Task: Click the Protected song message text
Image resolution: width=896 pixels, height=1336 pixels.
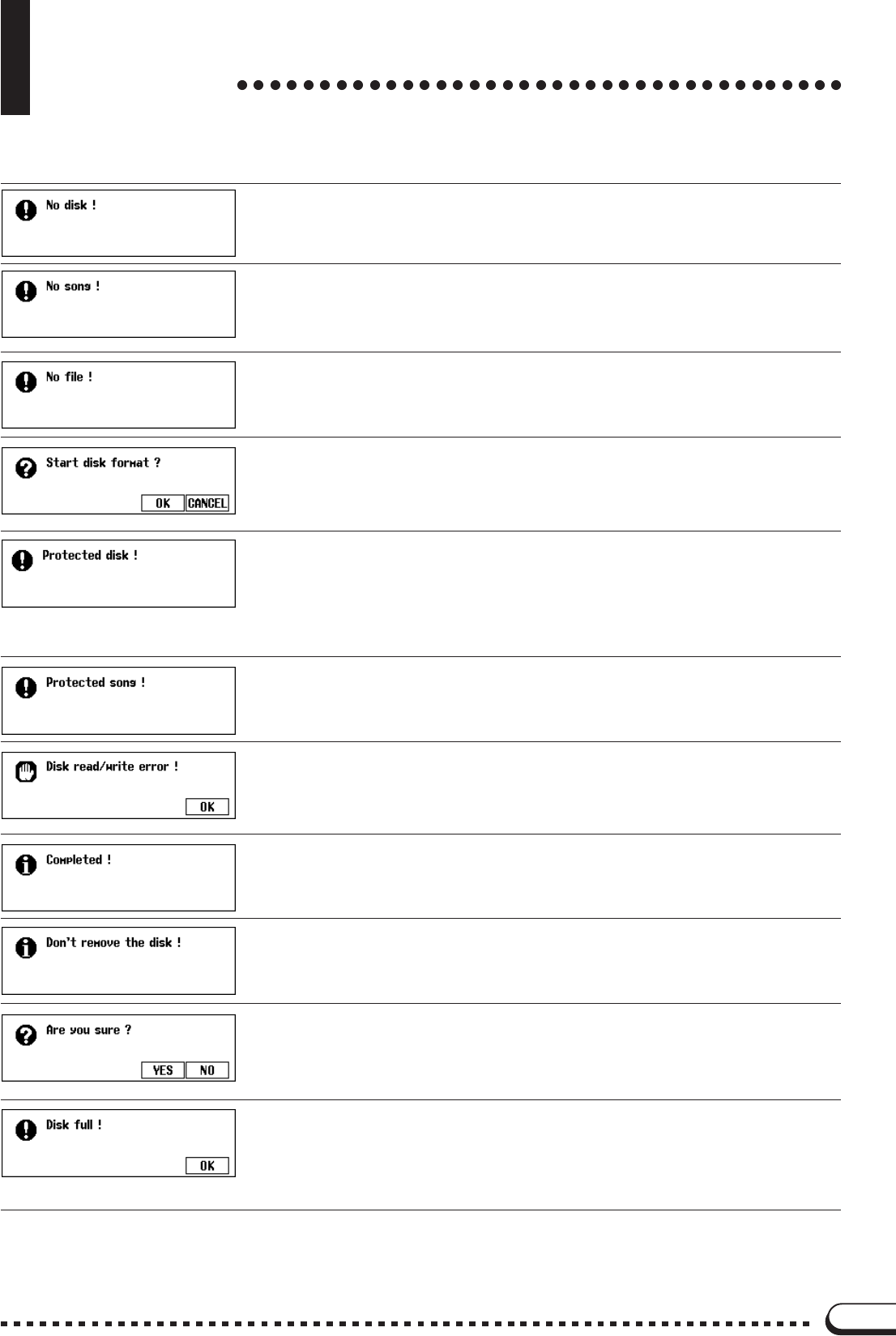Action: click(x=96, y=682)
